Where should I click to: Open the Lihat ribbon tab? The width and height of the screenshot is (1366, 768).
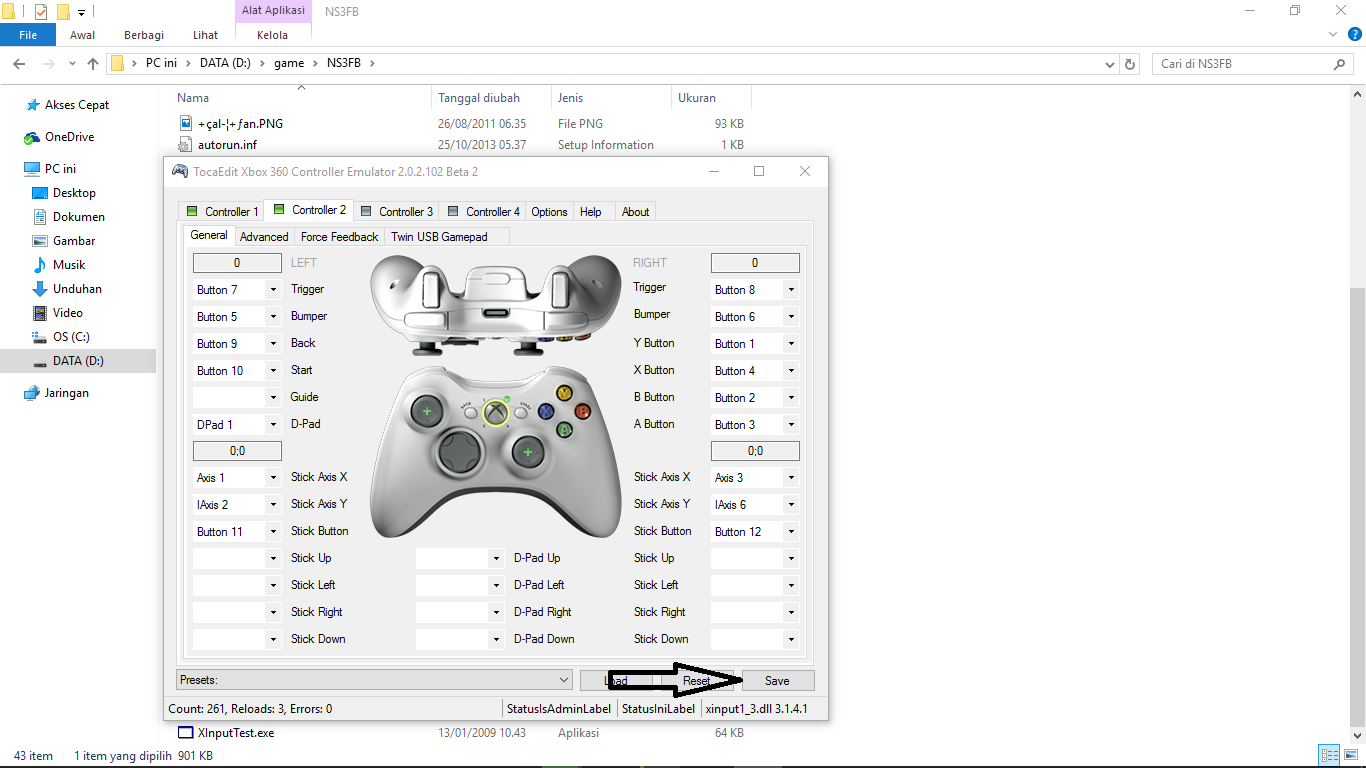click(205, 34)
